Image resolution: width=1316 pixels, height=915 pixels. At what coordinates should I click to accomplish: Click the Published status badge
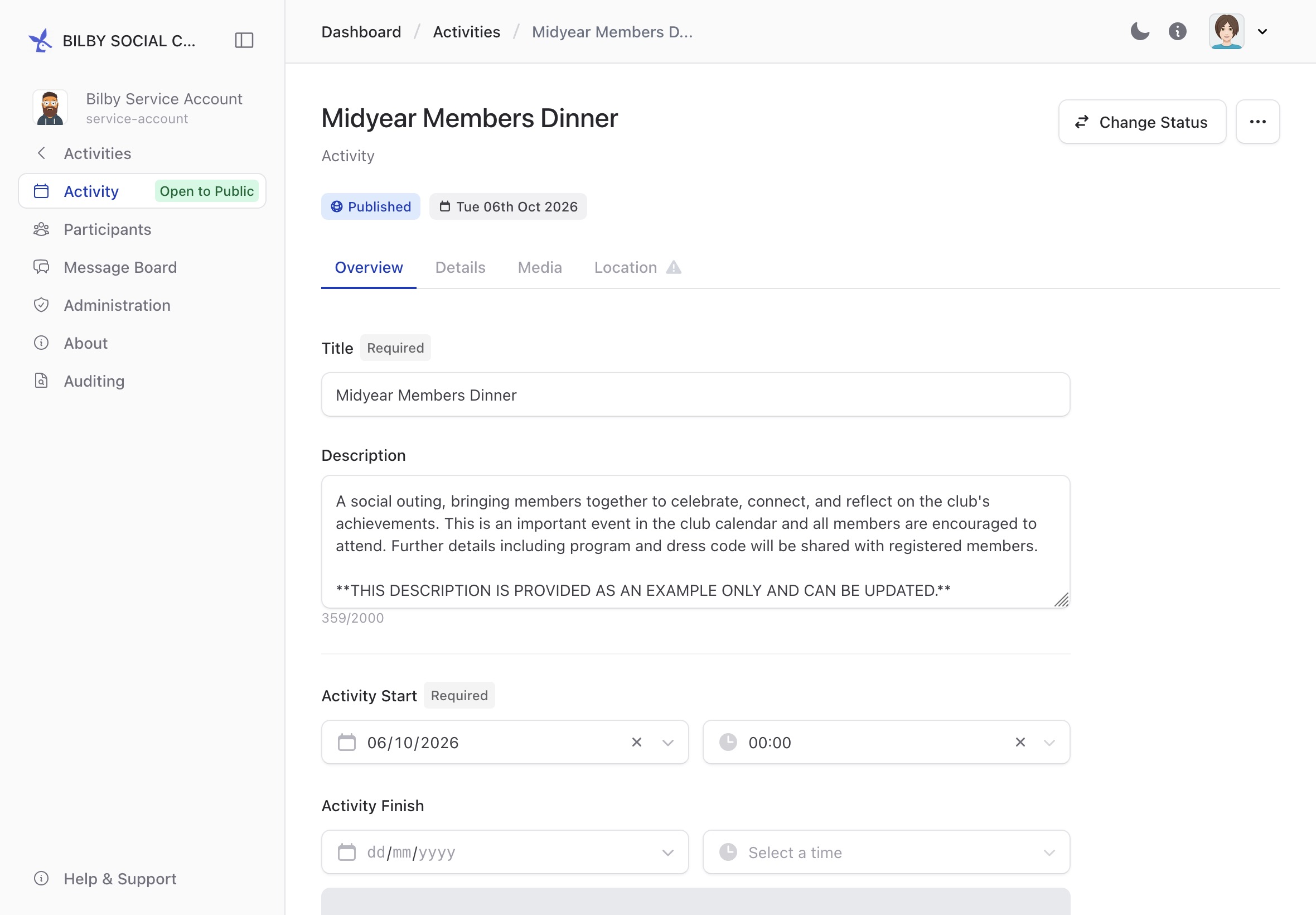(371, 206)
